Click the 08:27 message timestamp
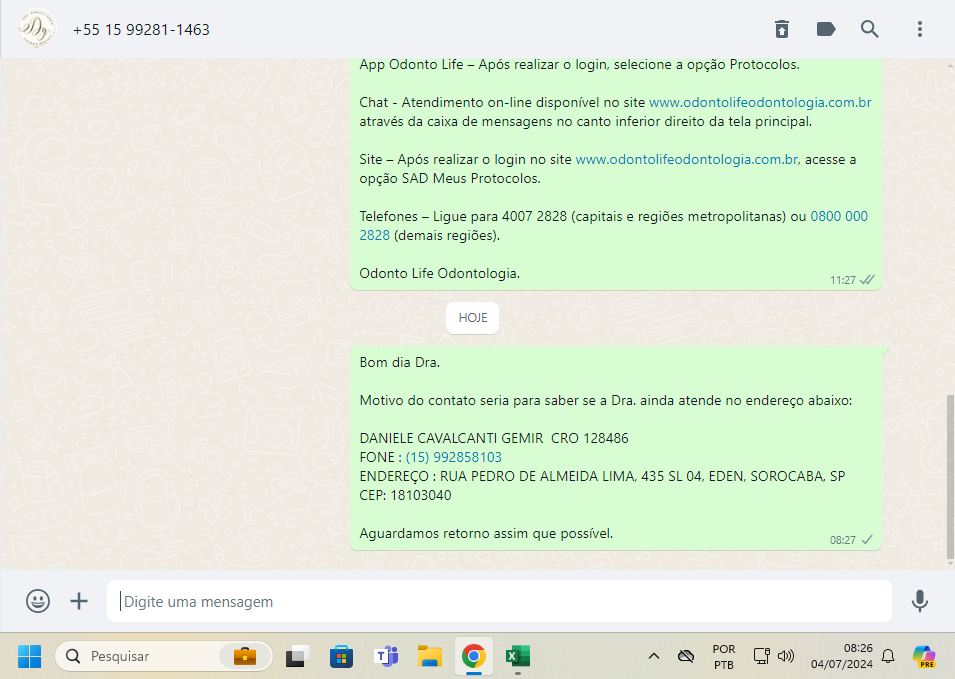 pos(842,540)
